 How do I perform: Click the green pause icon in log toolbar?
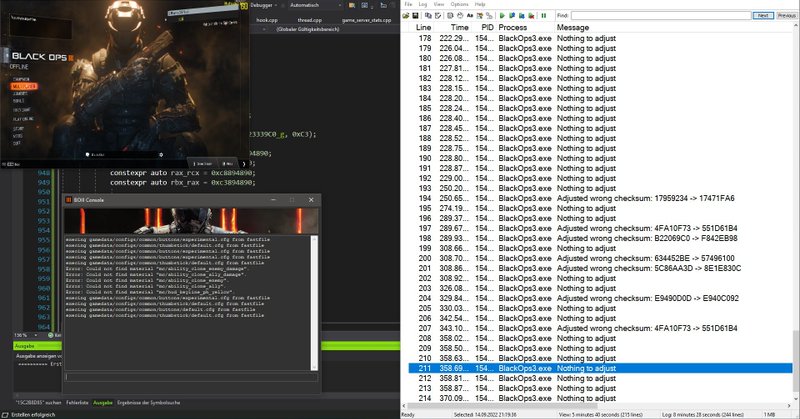544,16
